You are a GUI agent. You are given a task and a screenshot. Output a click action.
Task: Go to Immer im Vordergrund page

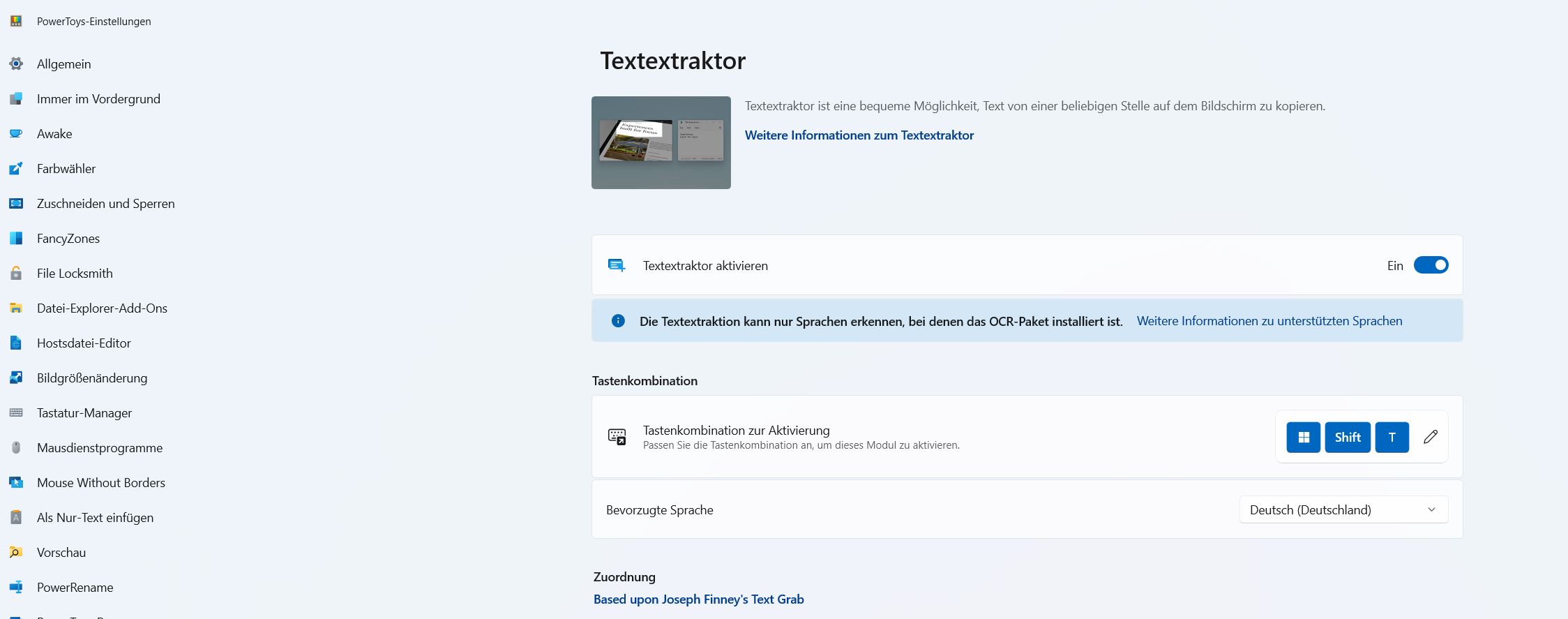tap(98, 99)
